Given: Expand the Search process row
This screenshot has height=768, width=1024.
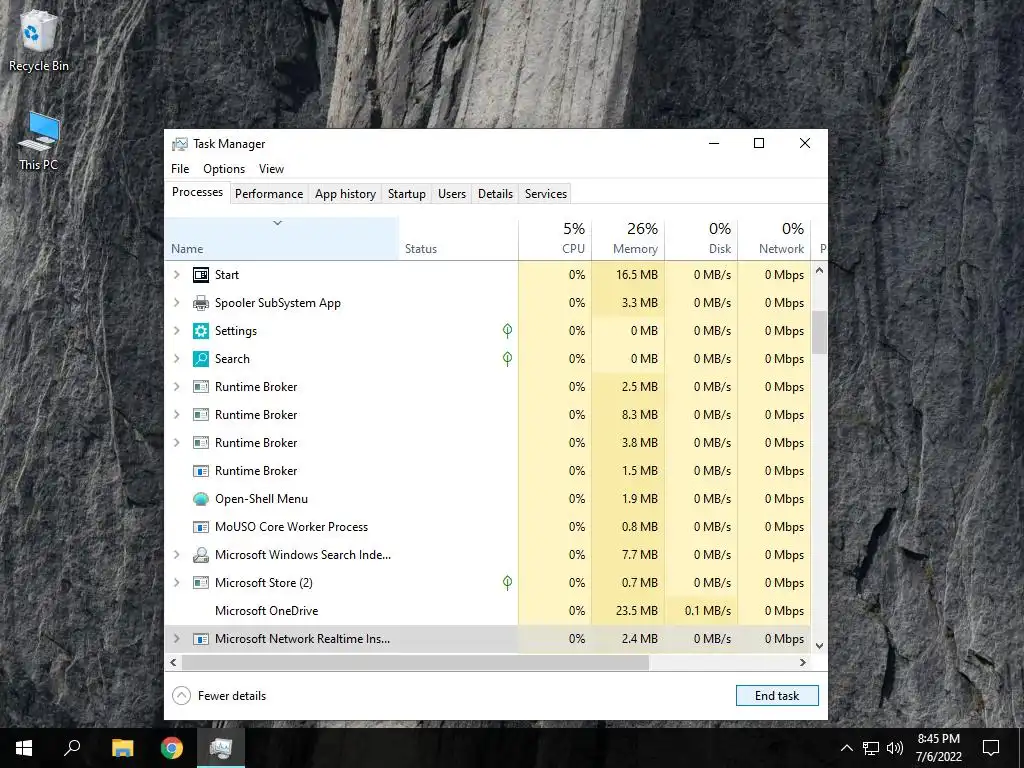Looking at the screenshot, I should 176,359.
